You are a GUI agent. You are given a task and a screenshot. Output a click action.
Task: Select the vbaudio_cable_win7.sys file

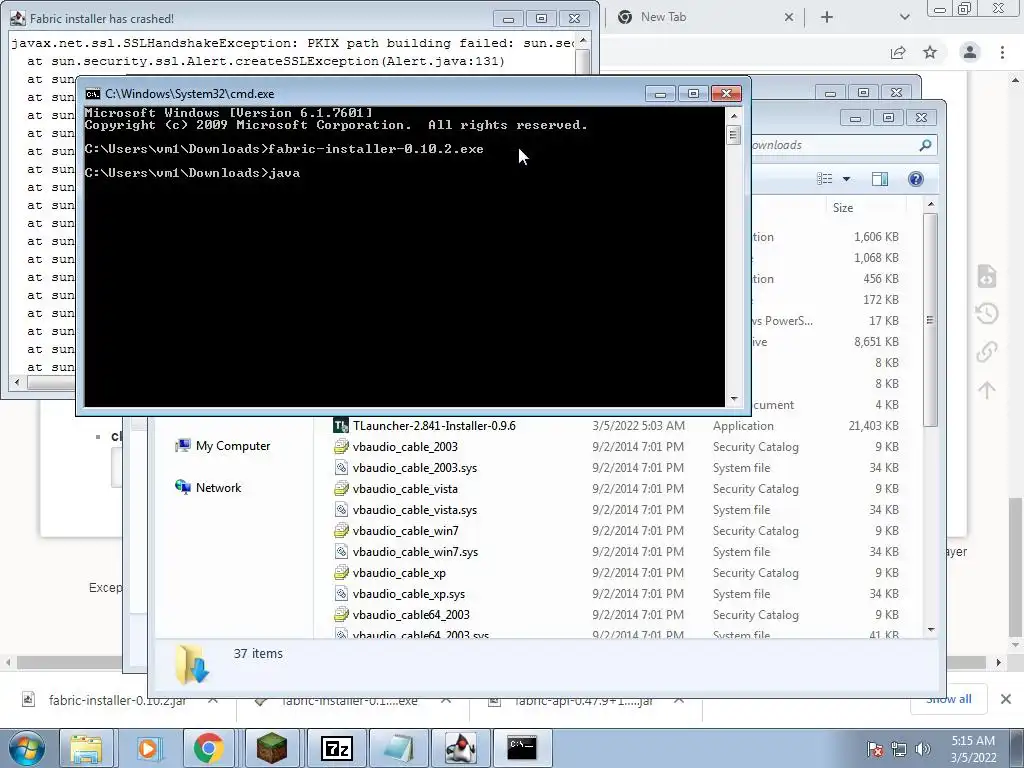[415, 552]
